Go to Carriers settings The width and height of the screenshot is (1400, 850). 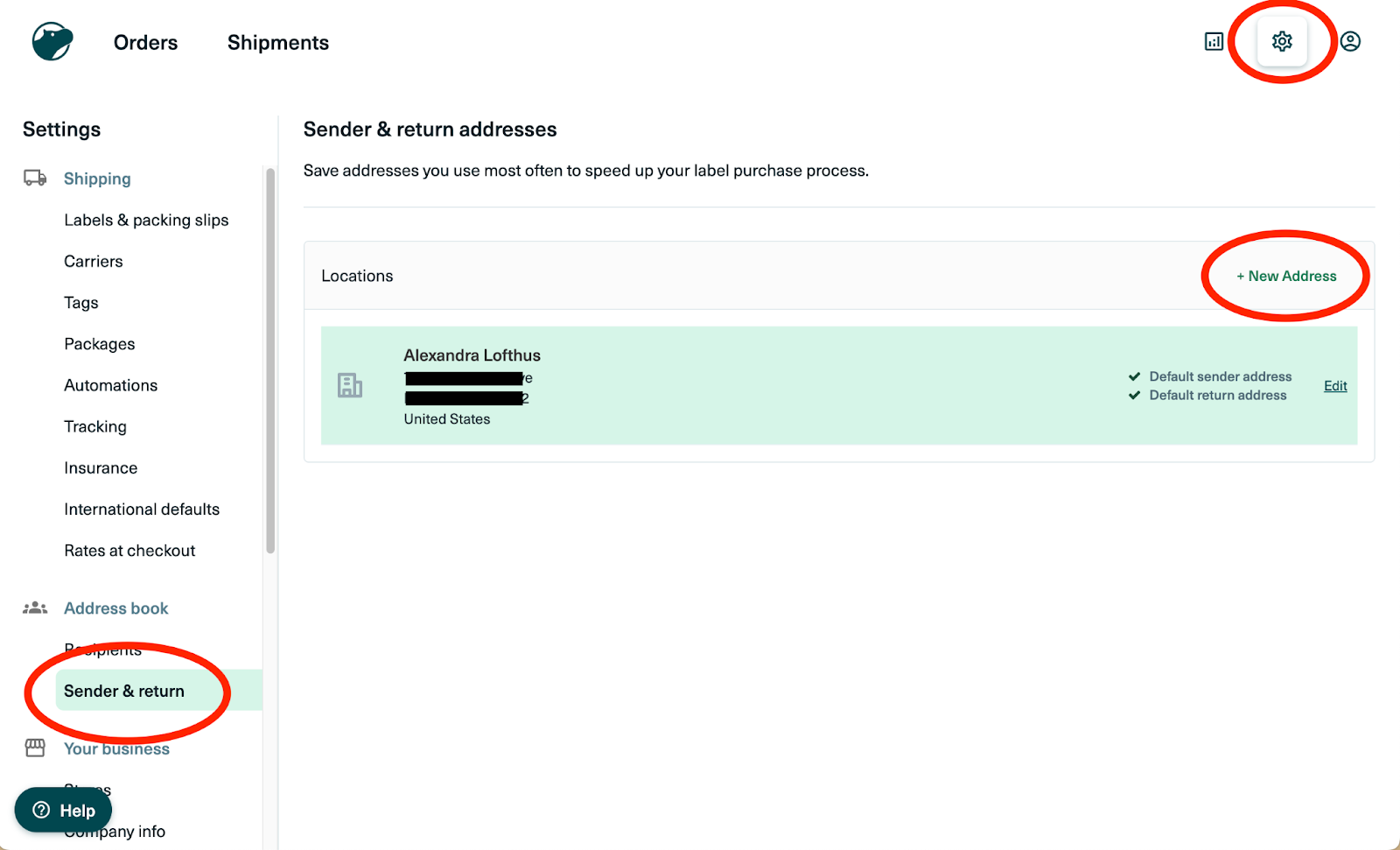[x=94, y=261]
